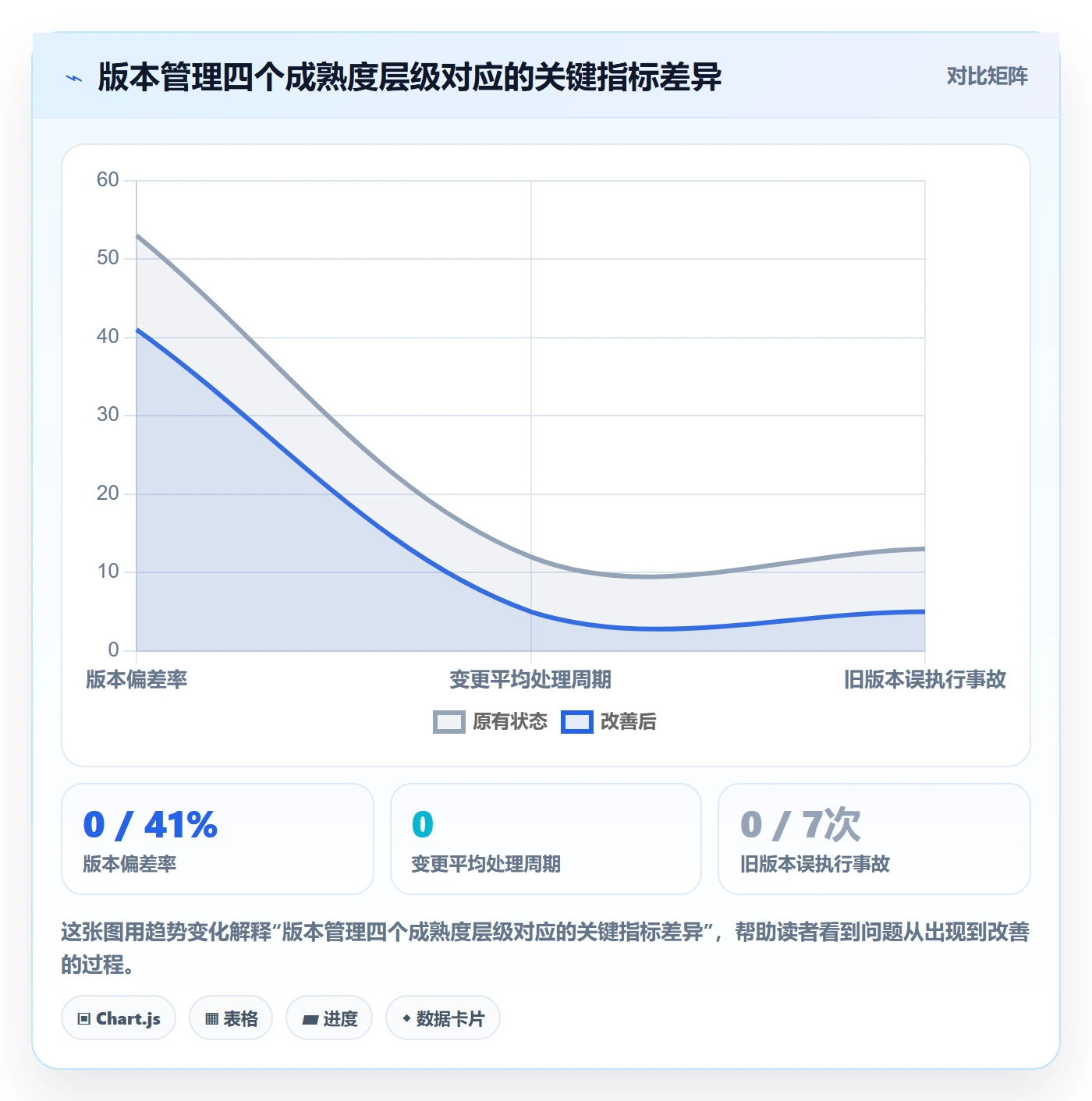The image size is (1092, 1101).
Task: Click the 版本偏差率 caption under 0 / 41%
Action: 129,864
